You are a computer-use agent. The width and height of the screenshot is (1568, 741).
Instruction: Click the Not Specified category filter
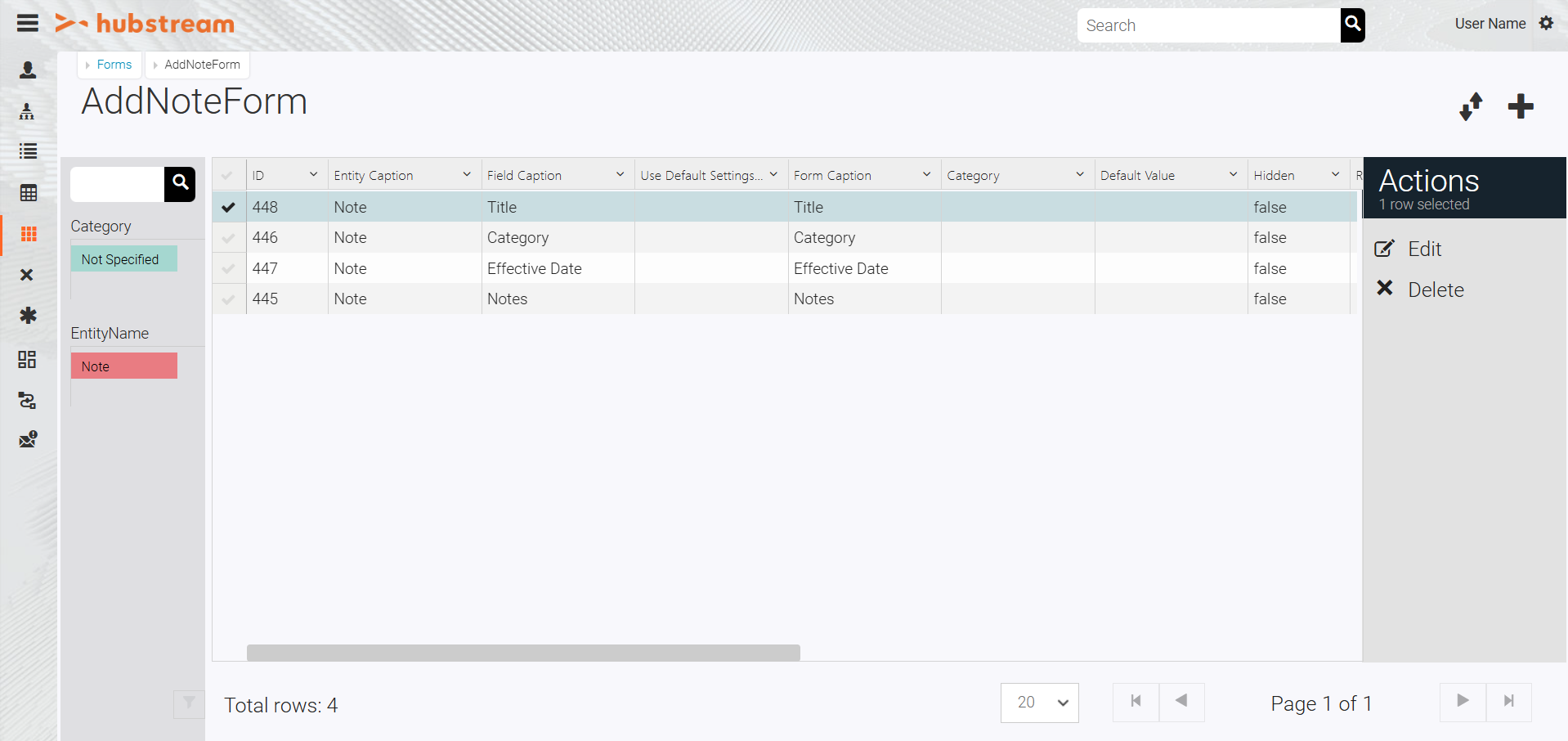tap(123, 259)
